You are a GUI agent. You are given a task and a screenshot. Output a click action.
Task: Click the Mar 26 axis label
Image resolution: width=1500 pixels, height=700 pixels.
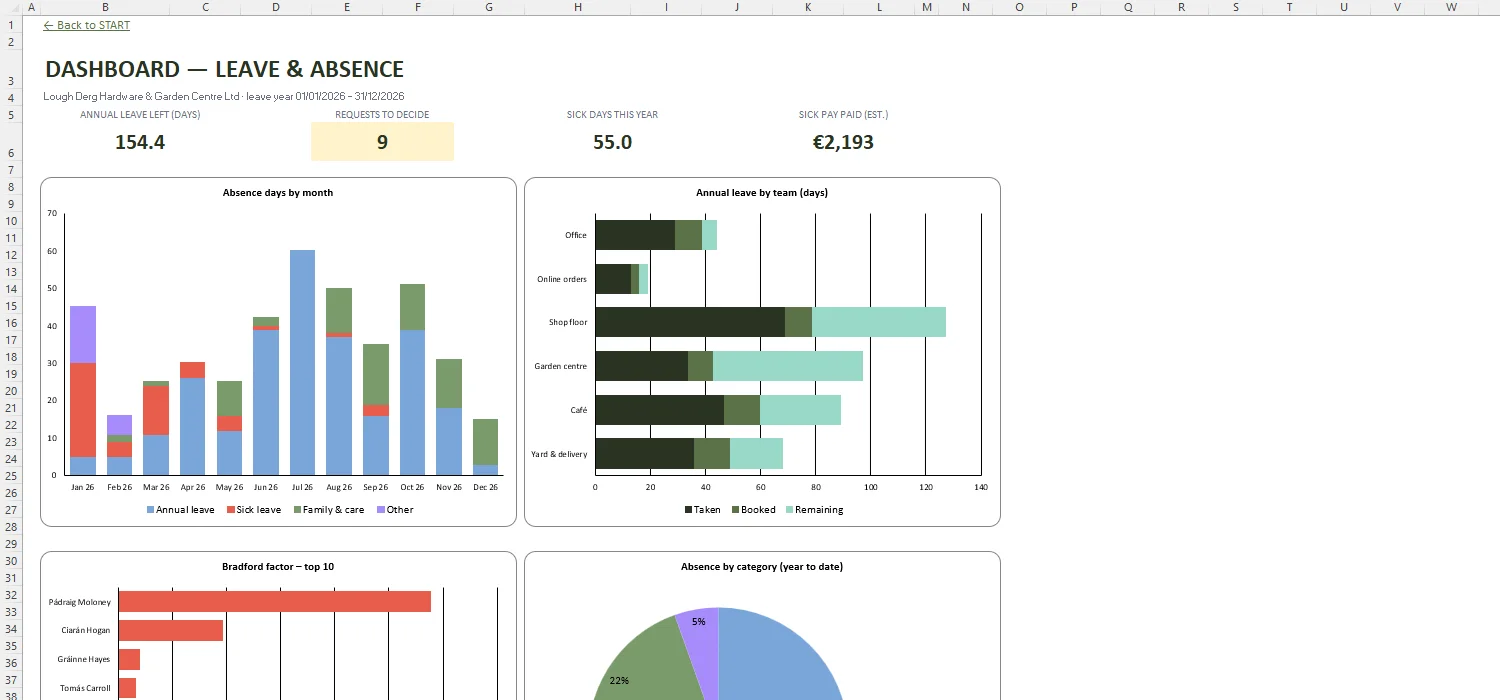point(156,488)
